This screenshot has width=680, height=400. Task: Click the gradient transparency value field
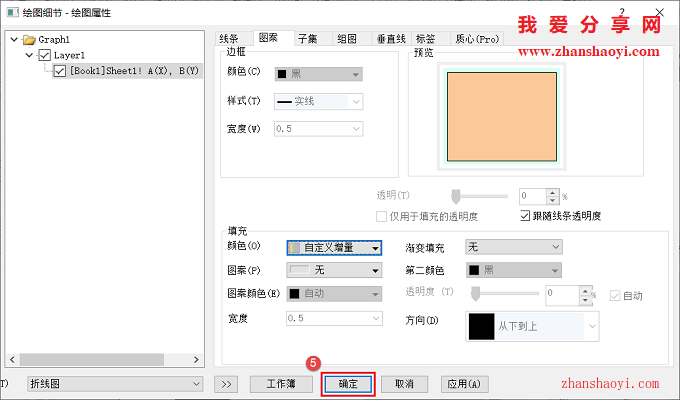point(562,295)
